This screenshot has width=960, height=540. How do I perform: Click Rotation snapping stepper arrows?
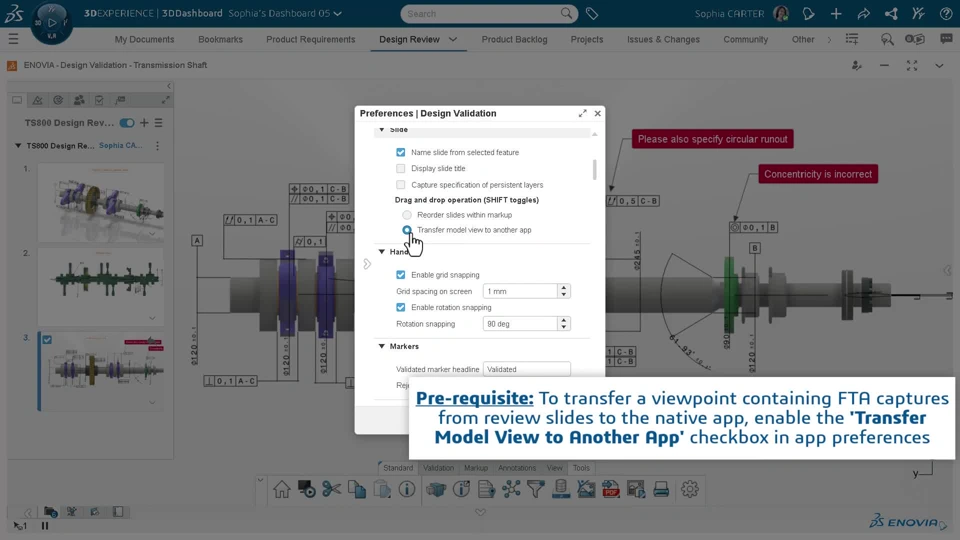pyautogui.click(x=563, y=323)
